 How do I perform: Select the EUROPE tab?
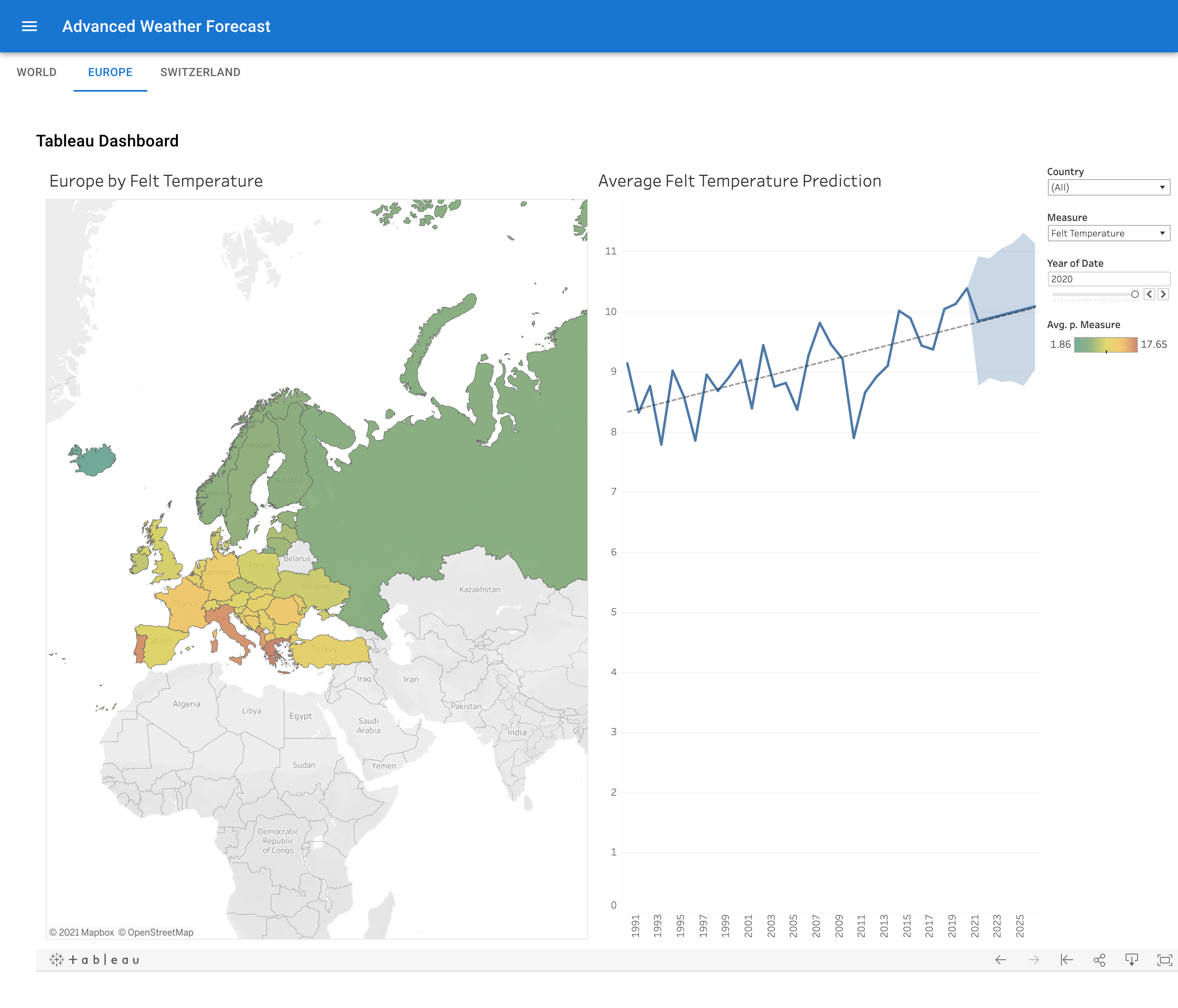pos(110,72)
